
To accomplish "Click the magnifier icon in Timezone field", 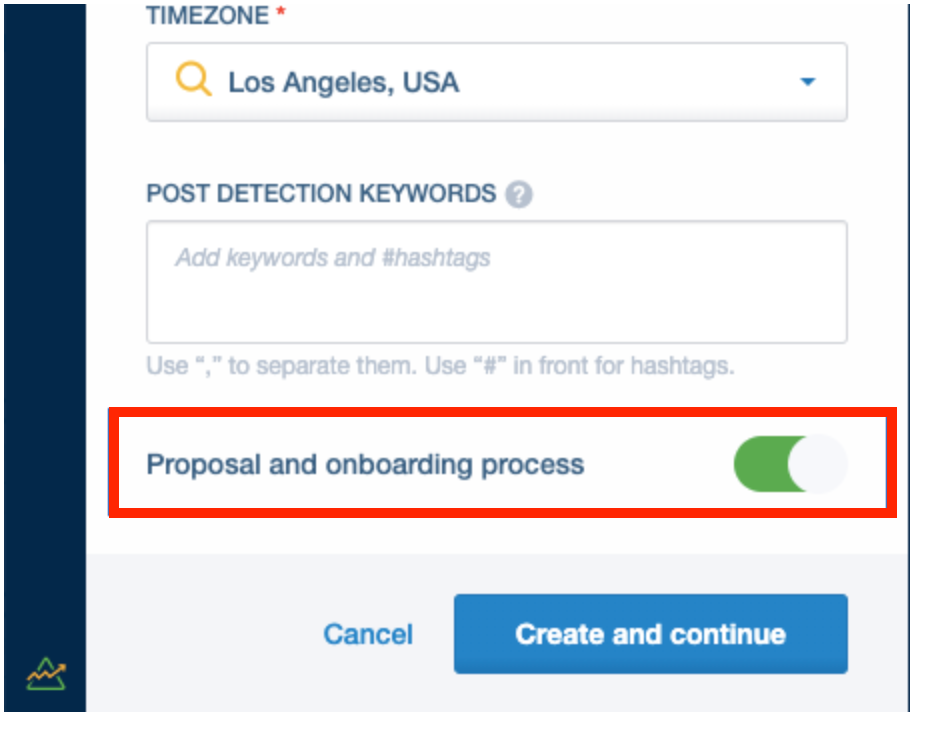I will coord(194,79).
